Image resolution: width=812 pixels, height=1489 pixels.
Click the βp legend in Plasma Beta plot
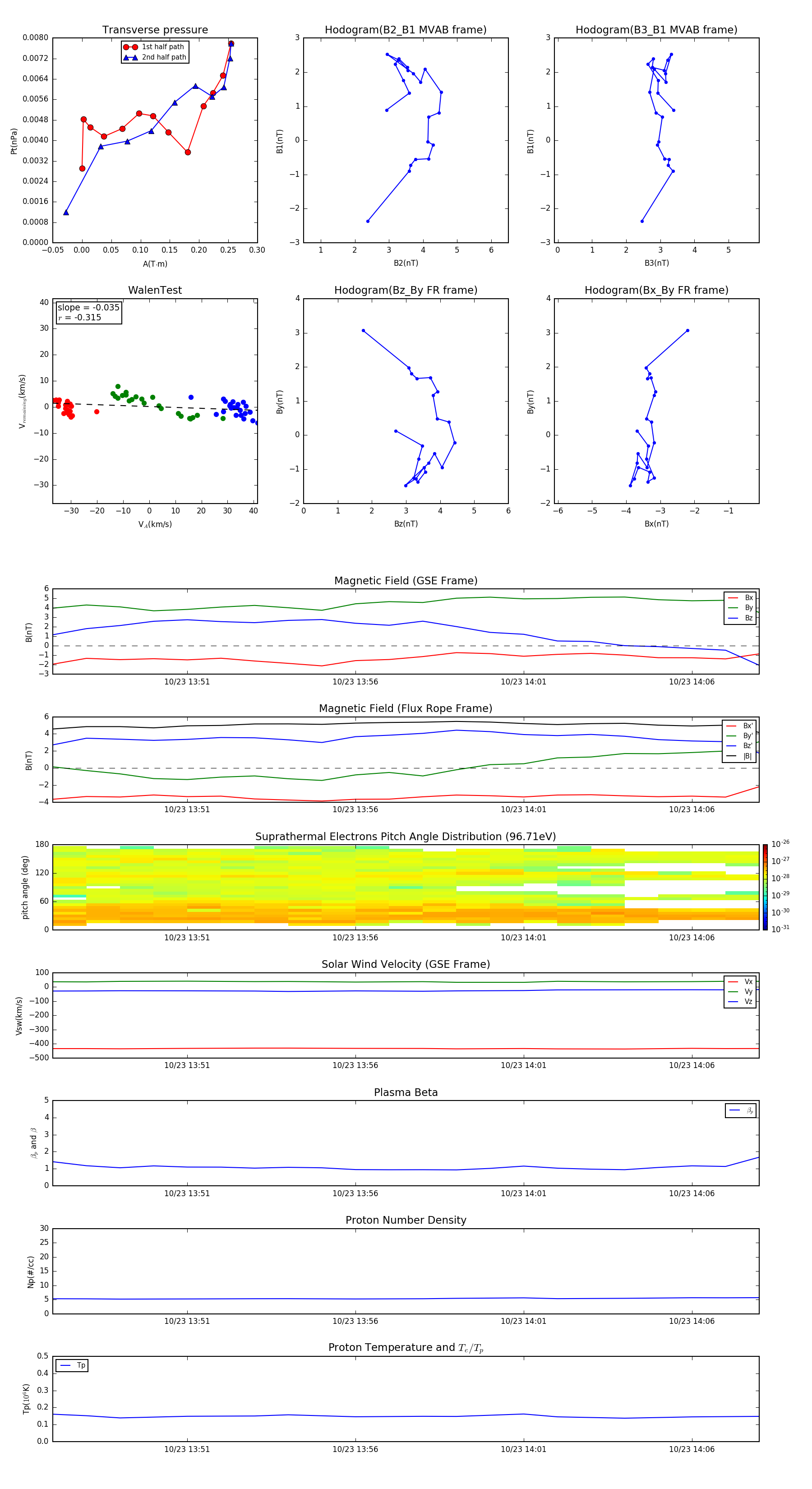(x=740, y=1110)
